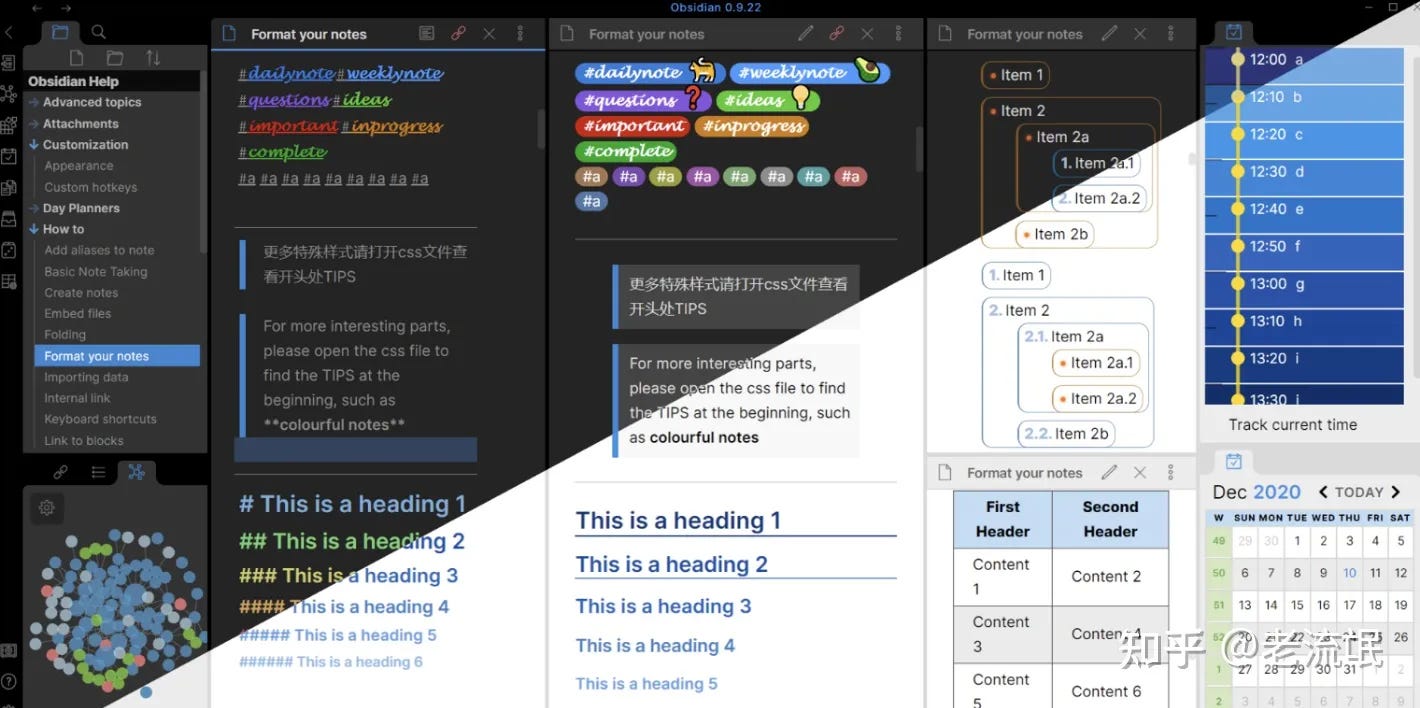Screen dimensions: 1420x708
Task: Open graph view from the left ribbon
Action: [x=9, y=94]
